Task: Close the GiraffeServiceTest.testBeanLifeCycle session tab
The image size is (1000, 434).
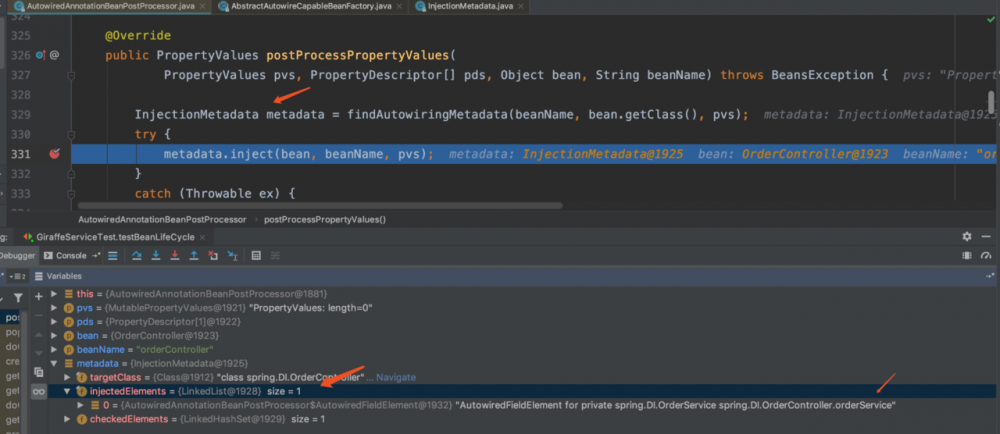Action: 203,236
